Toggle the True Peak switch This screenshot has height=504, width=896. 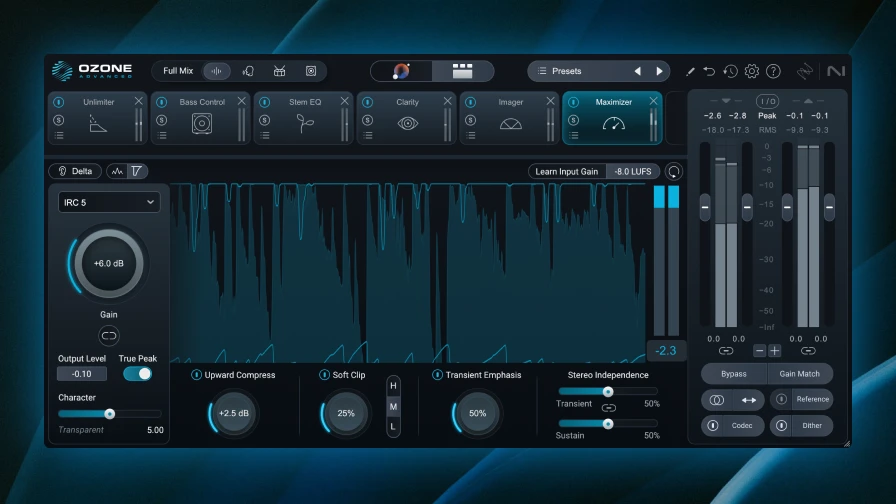[138, 373]
